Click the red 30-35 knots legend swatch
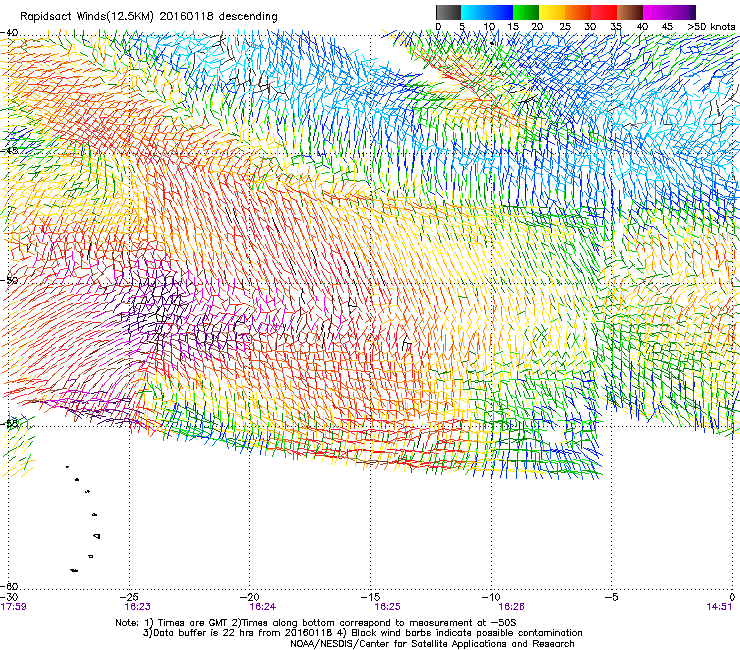 tap(604, 12)
